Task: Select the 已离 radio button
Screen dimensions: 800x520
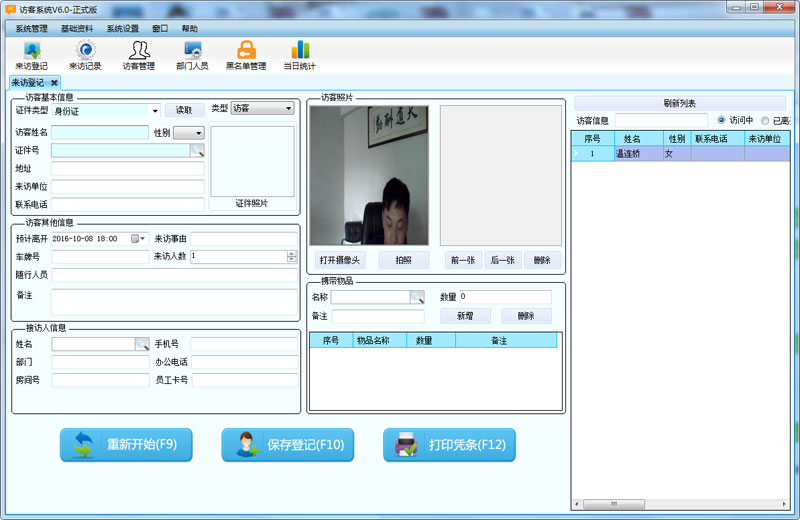Action: coord(765,120)
